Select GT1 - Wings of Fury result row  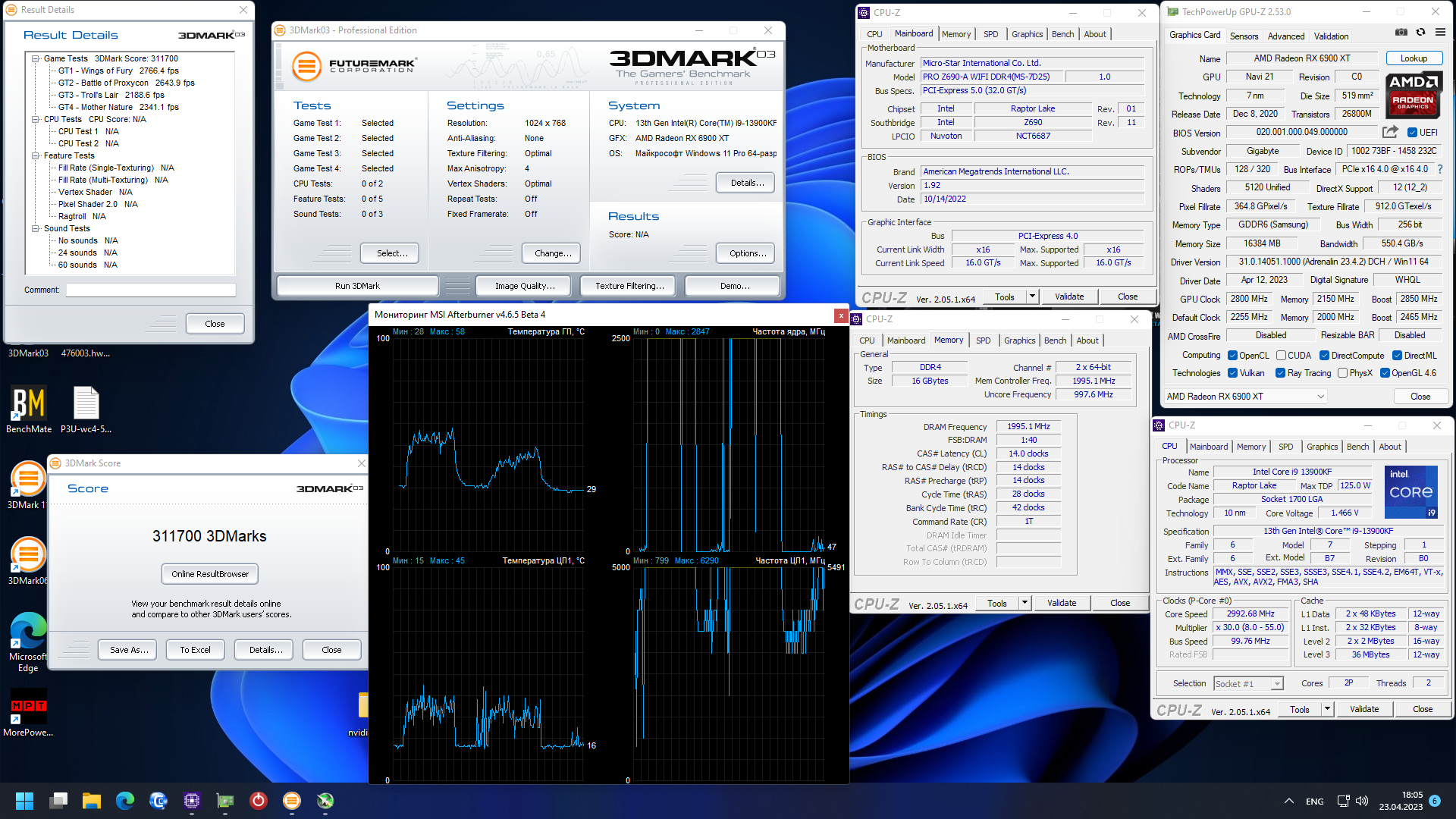point(118,71)
